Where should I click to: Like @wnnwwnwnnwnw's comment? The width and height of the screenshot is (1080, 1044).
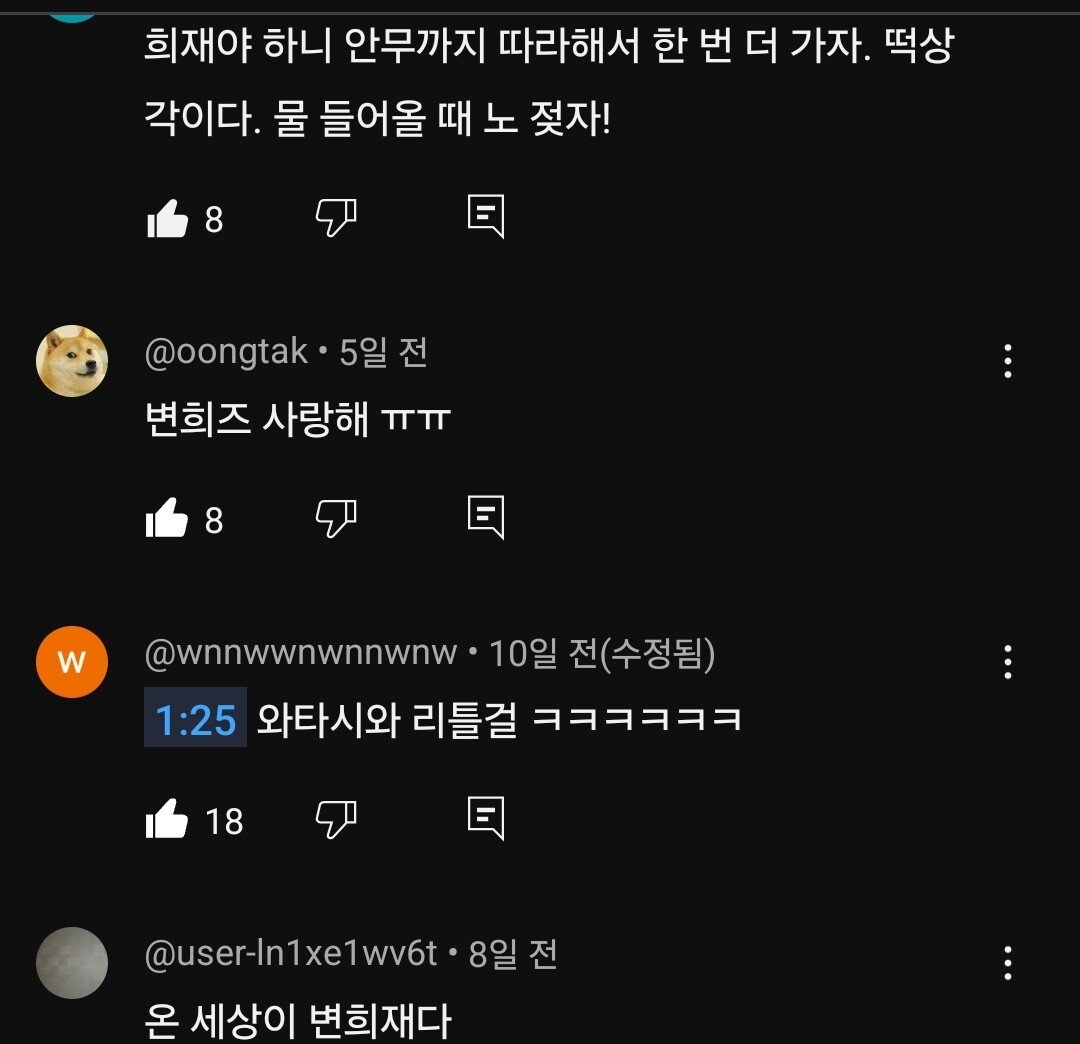[x=167, y=819]
